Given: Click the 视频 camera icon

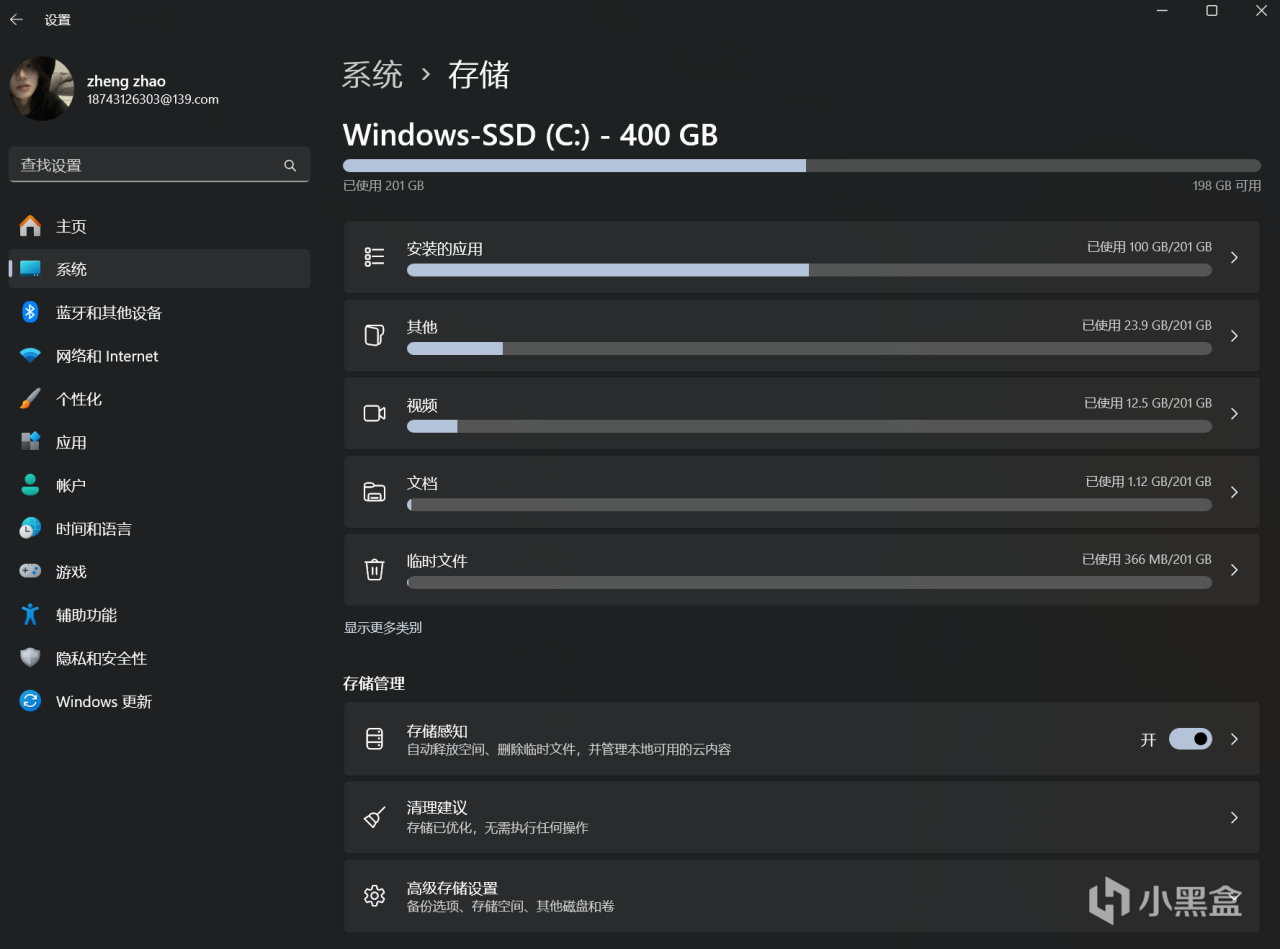Looking at the screenshot, I should pyautogui.click(x=375, y=413).
